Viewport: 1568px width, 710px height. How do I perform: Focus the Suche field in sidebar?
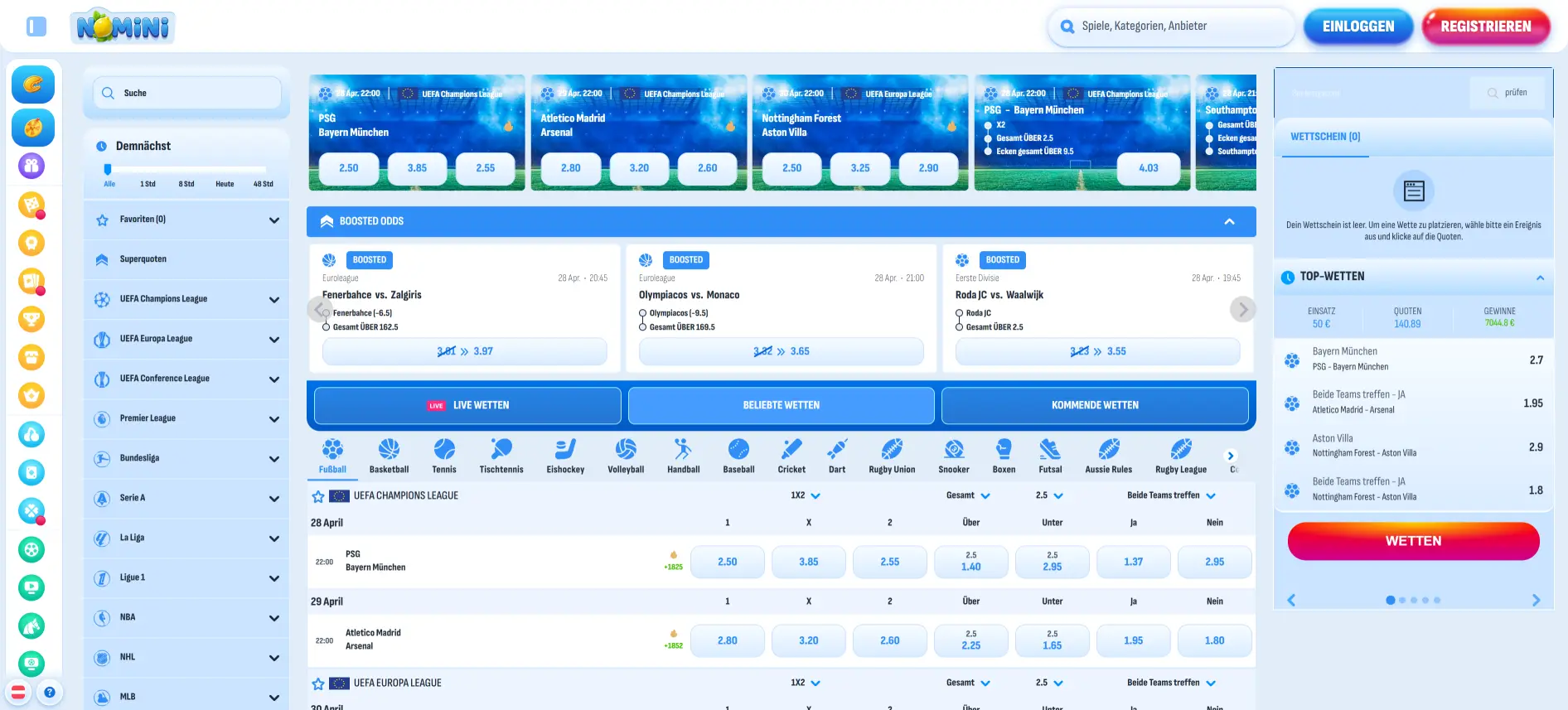(187, 93)
